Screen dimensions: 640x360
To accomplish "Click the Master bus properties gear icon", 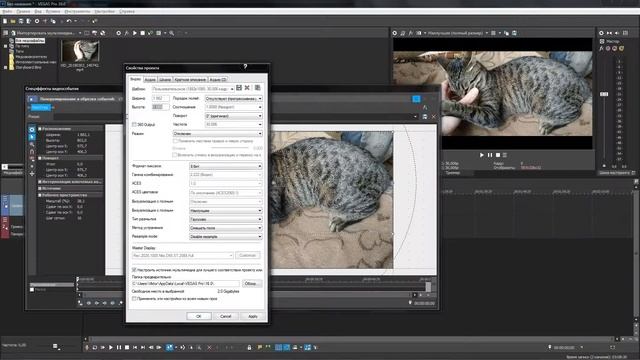I will click(x=601, y=33).
